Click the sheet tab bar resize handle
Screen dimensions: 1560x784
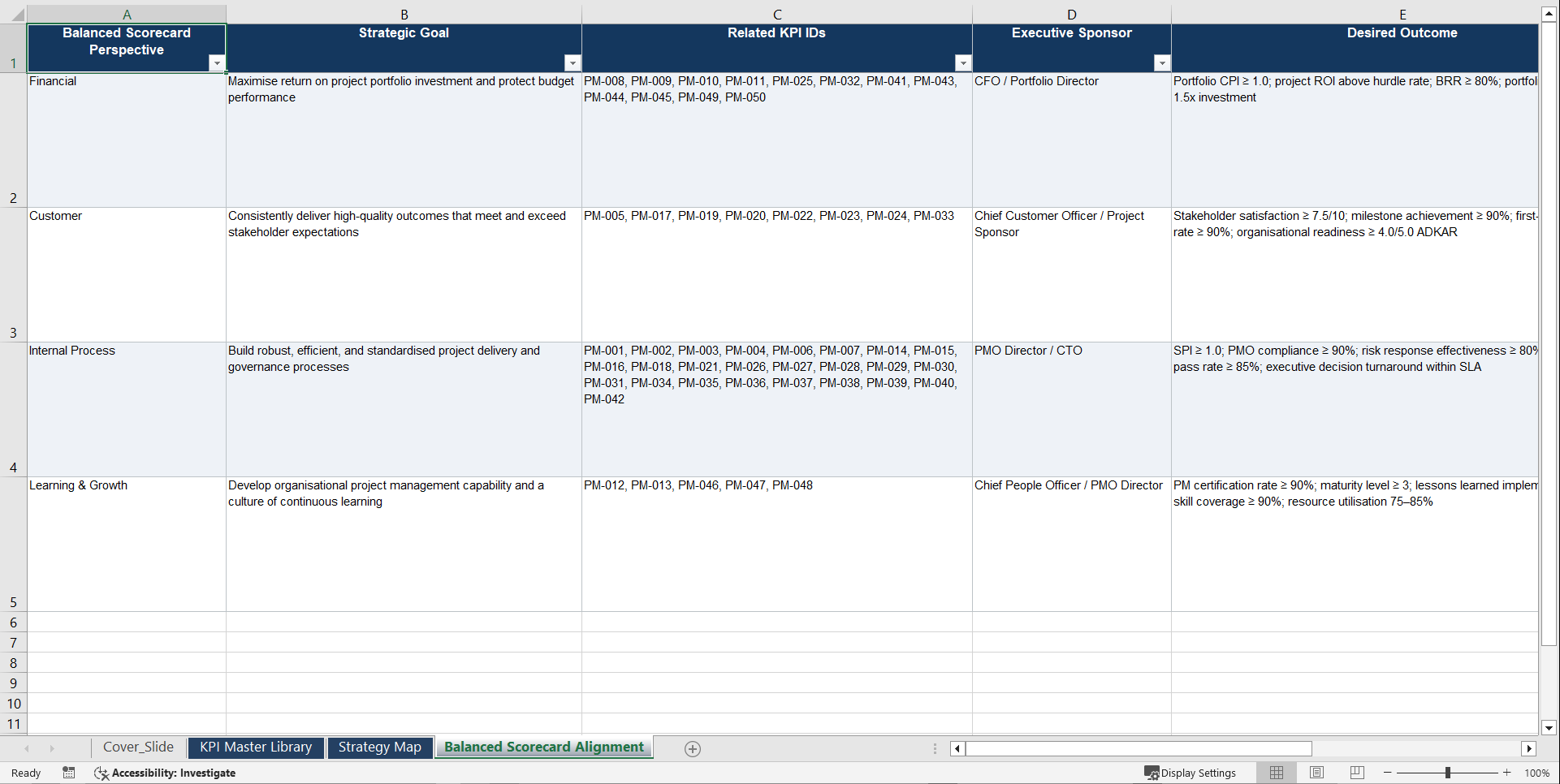[935, 749]
